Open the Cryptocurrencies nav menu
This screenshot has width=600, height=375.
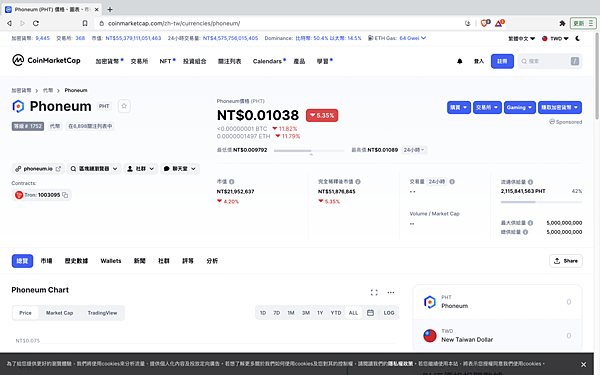coord(109,61)
